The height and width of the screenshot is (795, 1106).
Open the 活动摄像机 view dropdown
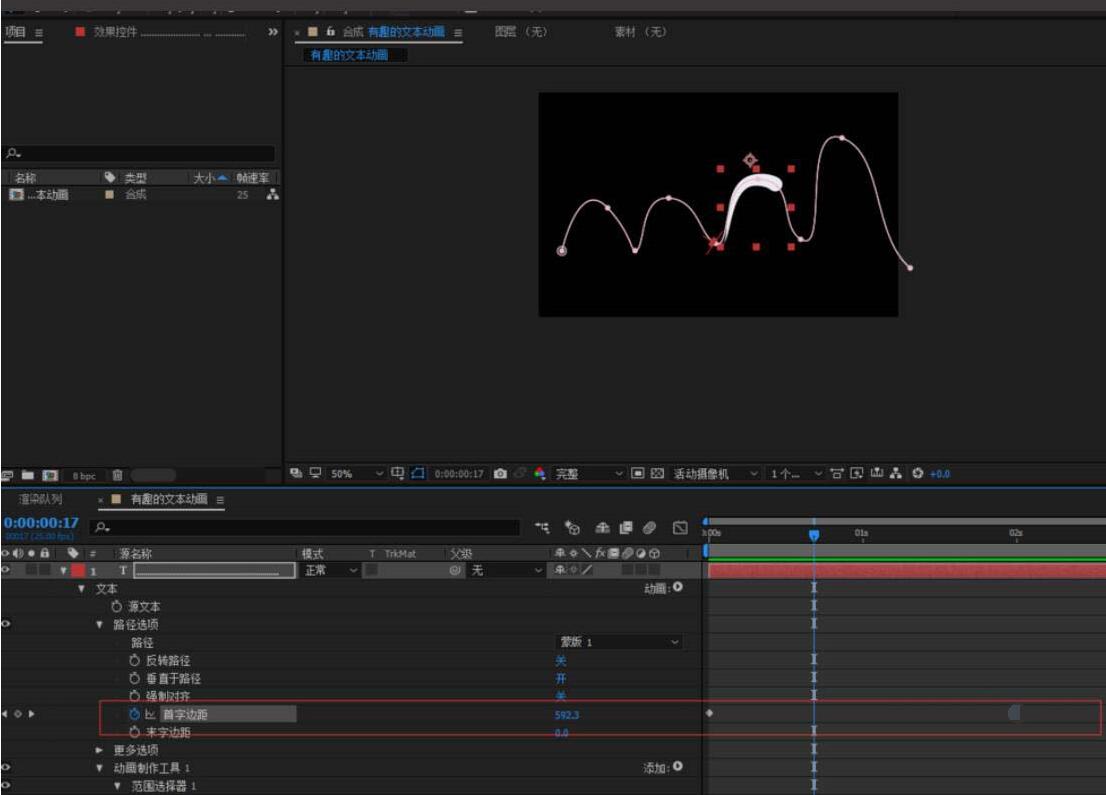[x=715, y=473]
